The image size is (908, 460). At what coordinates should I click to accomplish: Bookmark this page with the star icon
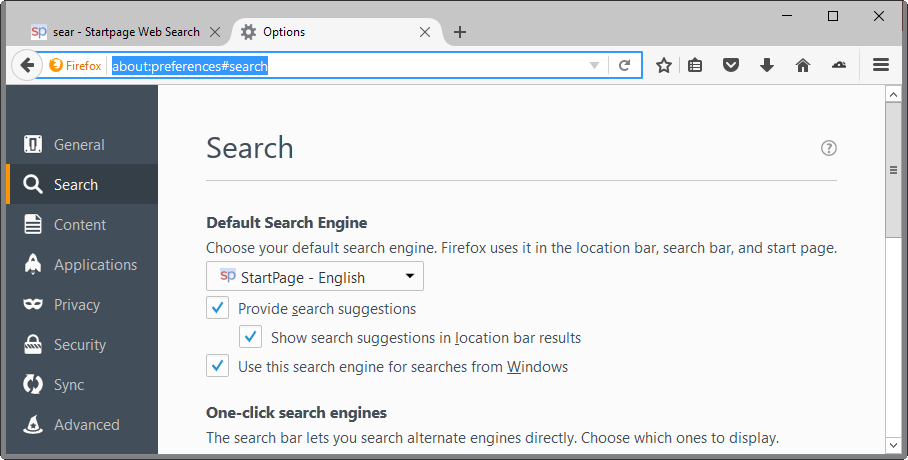[x=664, y=65]
